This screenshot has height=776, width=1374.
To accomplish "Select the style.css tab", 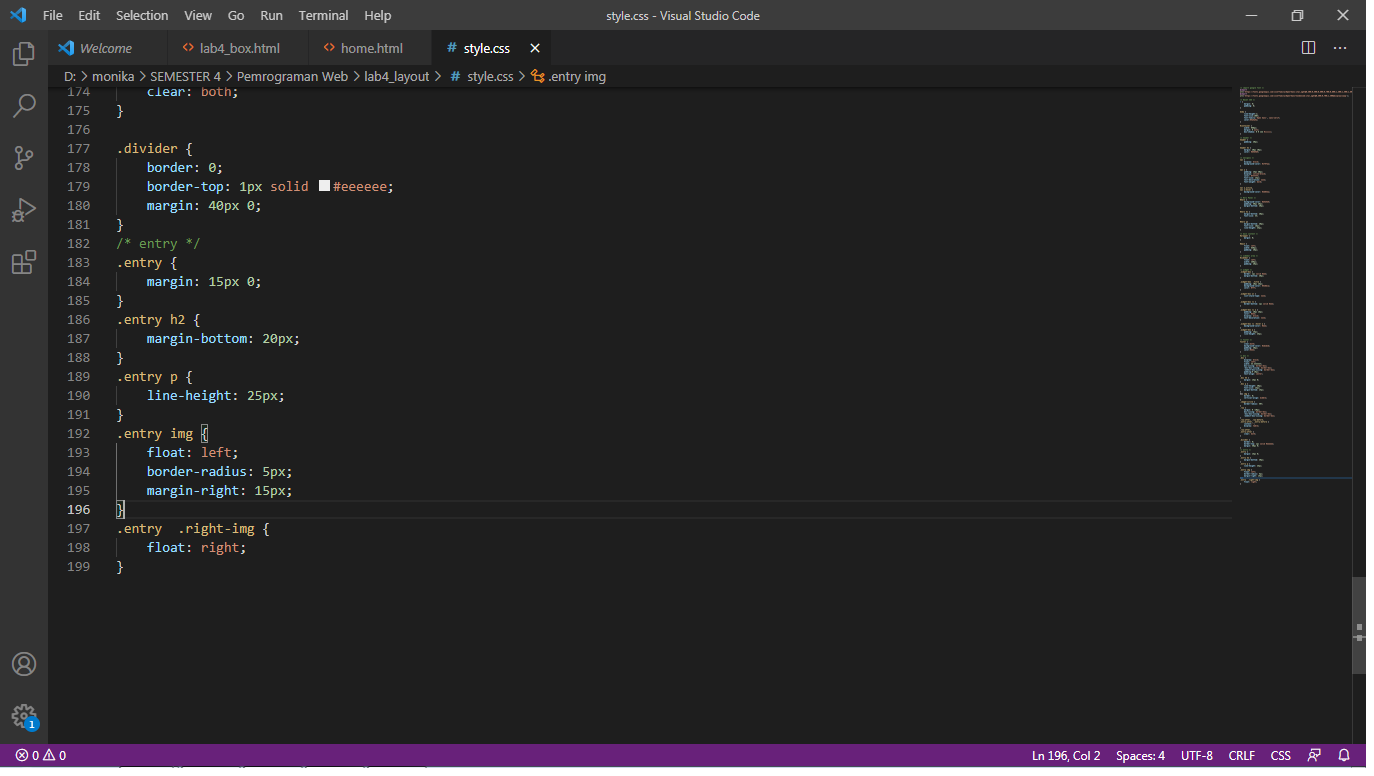I will coord(491,48).
